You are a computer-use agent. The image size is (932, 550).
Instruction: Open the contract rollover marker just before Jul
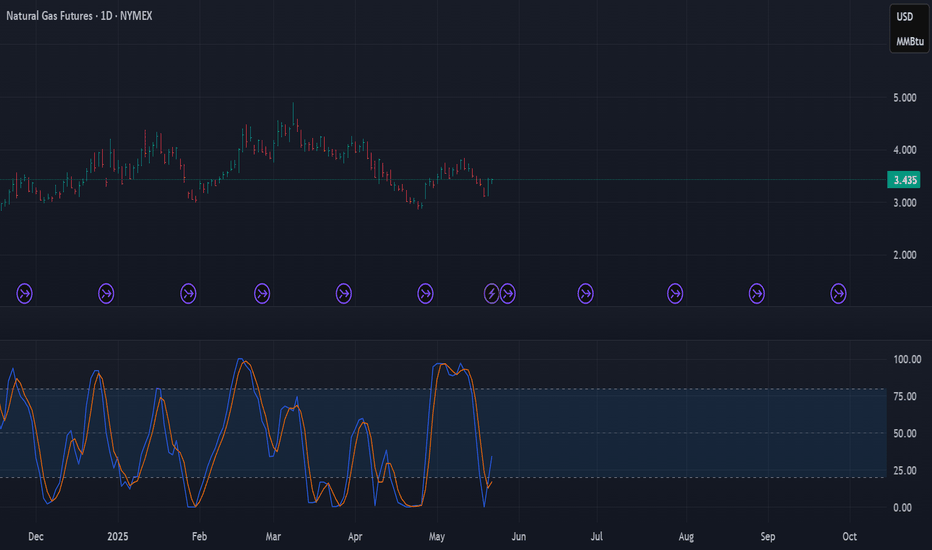(585, 294)
